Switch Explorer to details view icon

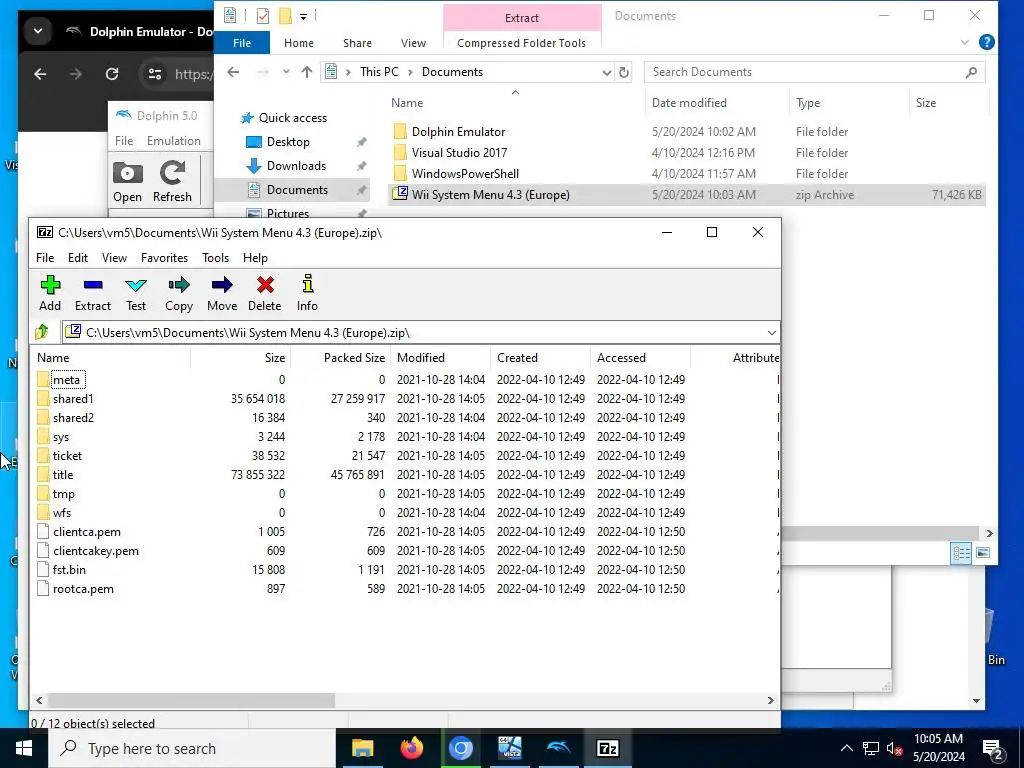[961, 553]
